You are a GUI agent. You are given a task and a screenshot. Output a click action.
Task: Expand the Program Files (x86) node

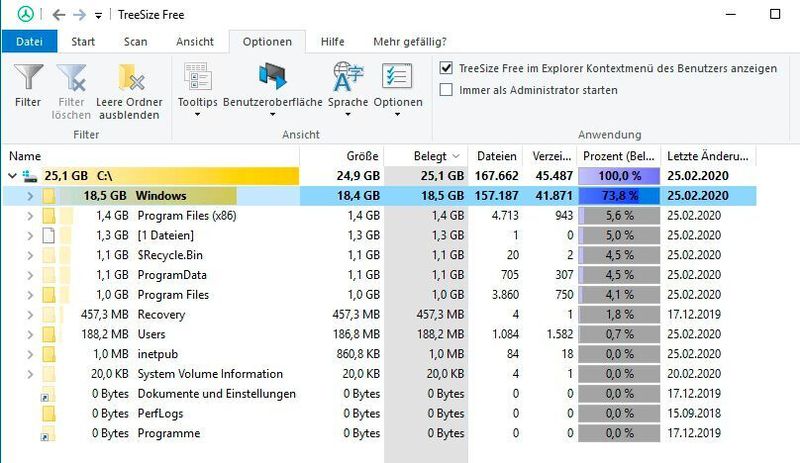pos(30,216)
